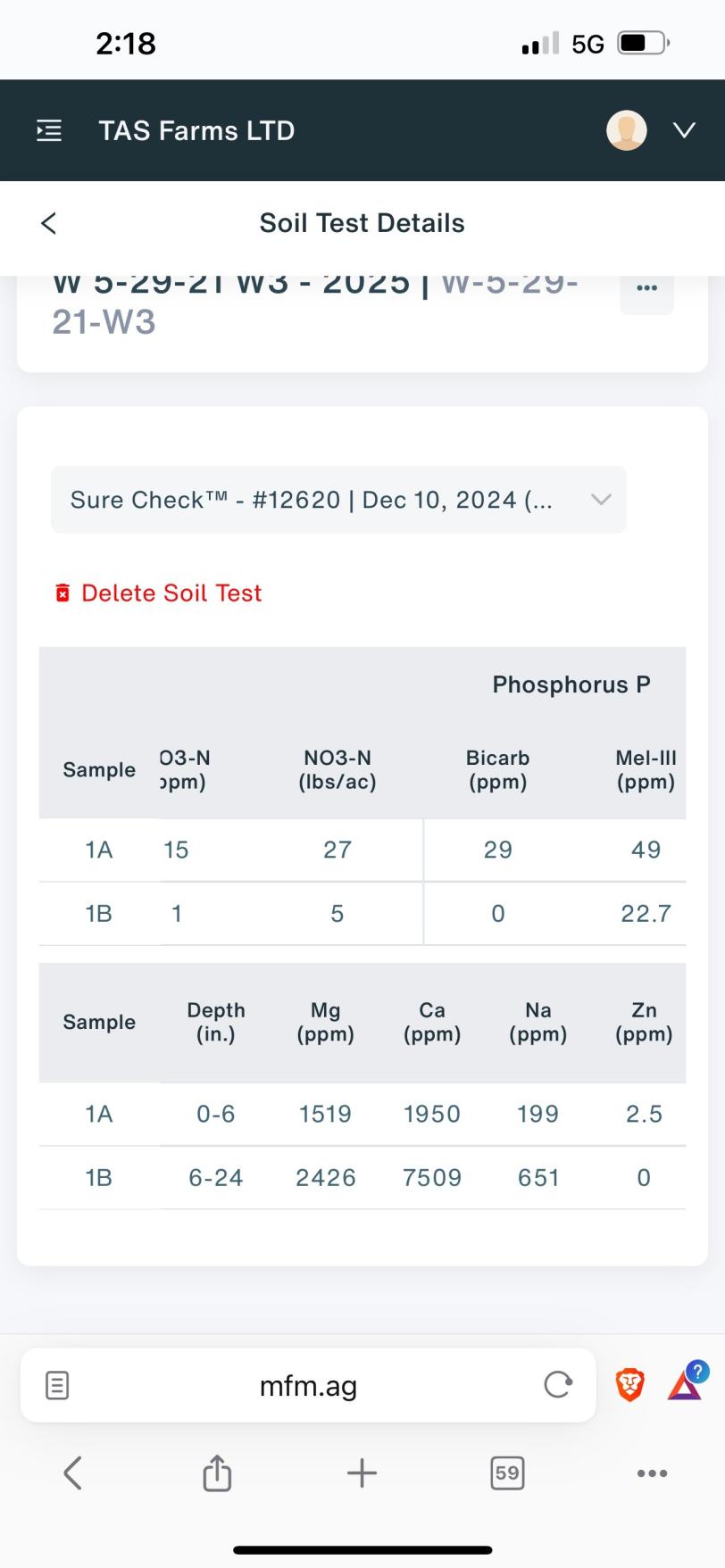Click the user profile avatar
This screenshot has width=725, height=1568.
point(626,130)
